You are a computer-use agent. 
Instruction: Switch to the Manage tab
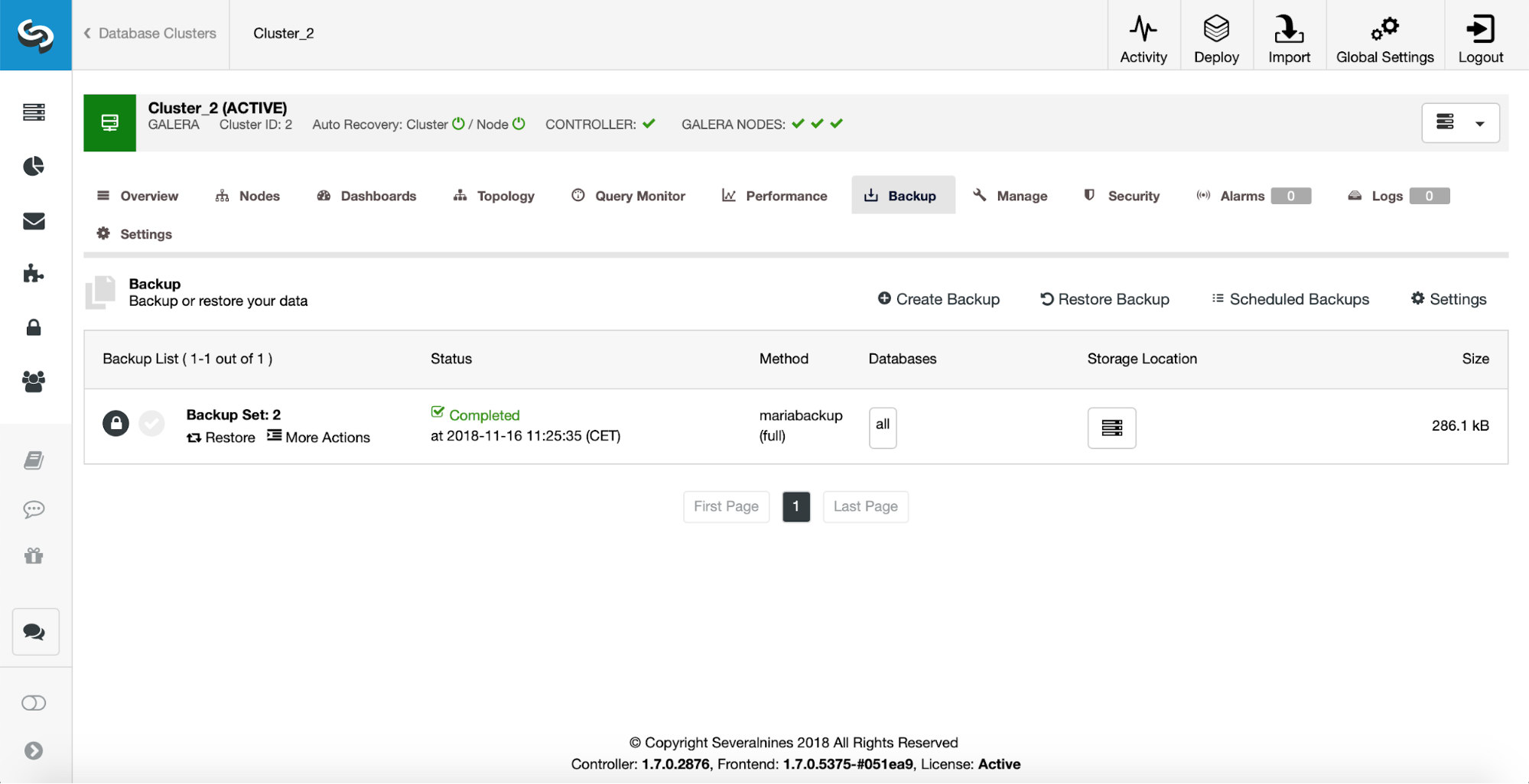(1010, 196)
